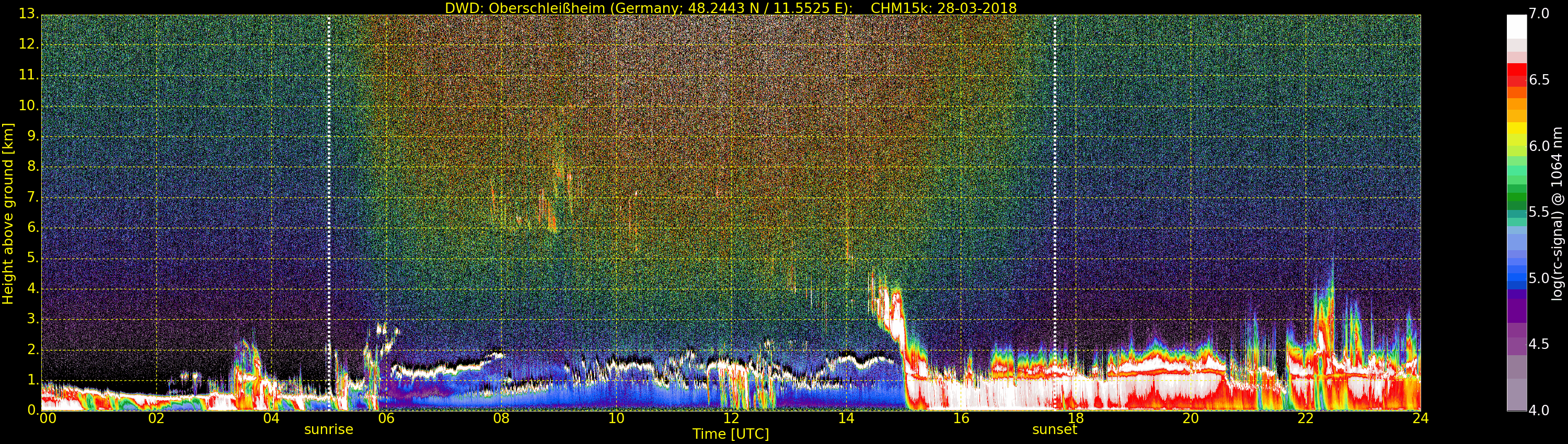Viewport: 1568px width, 444px height.
Task: Click the Time [UTC] axis label
Action: 731,434
